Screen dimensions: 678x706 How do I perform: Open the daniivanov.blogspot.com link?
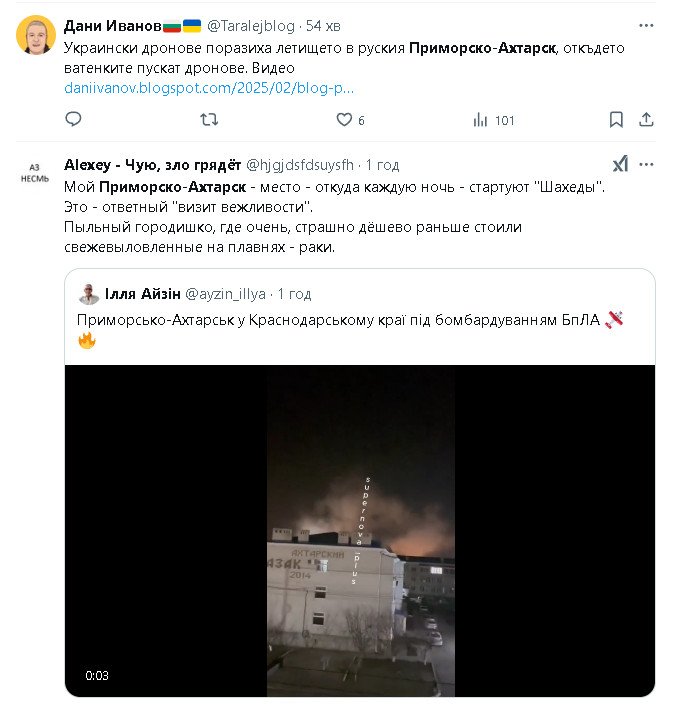tap(208, 88)
